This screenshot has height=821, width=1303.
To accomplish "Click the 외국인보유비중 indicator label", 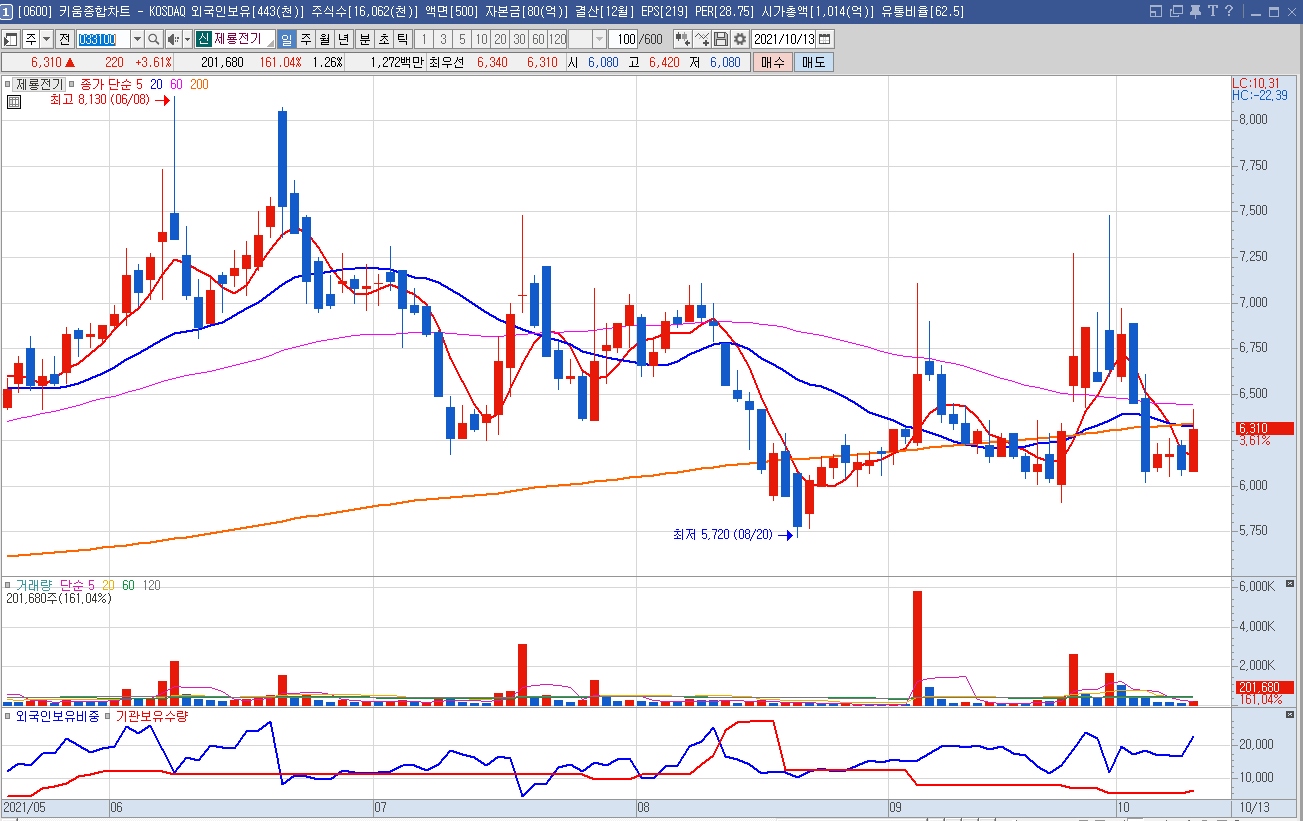I will pyautogui.click(x=57, y=716).
